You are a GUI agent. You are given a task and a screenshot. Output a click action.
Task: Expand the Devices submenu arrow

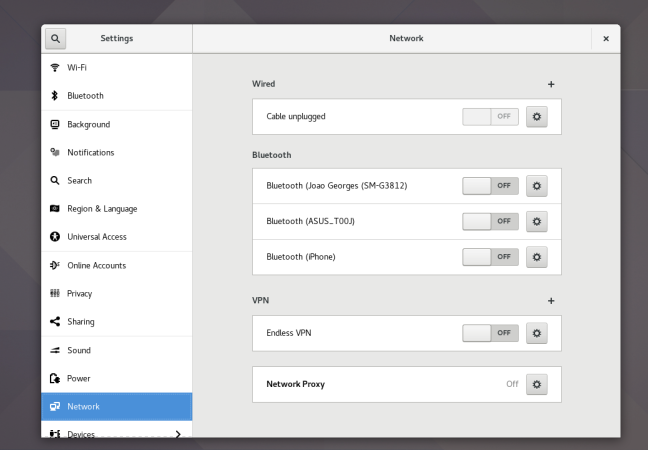click(178, 434)
